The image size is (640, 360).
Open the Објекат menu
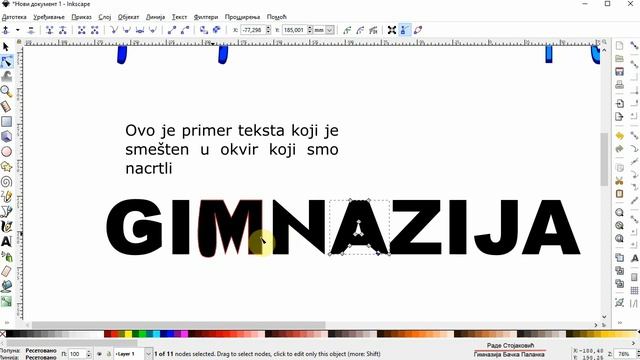coord(129,17)
